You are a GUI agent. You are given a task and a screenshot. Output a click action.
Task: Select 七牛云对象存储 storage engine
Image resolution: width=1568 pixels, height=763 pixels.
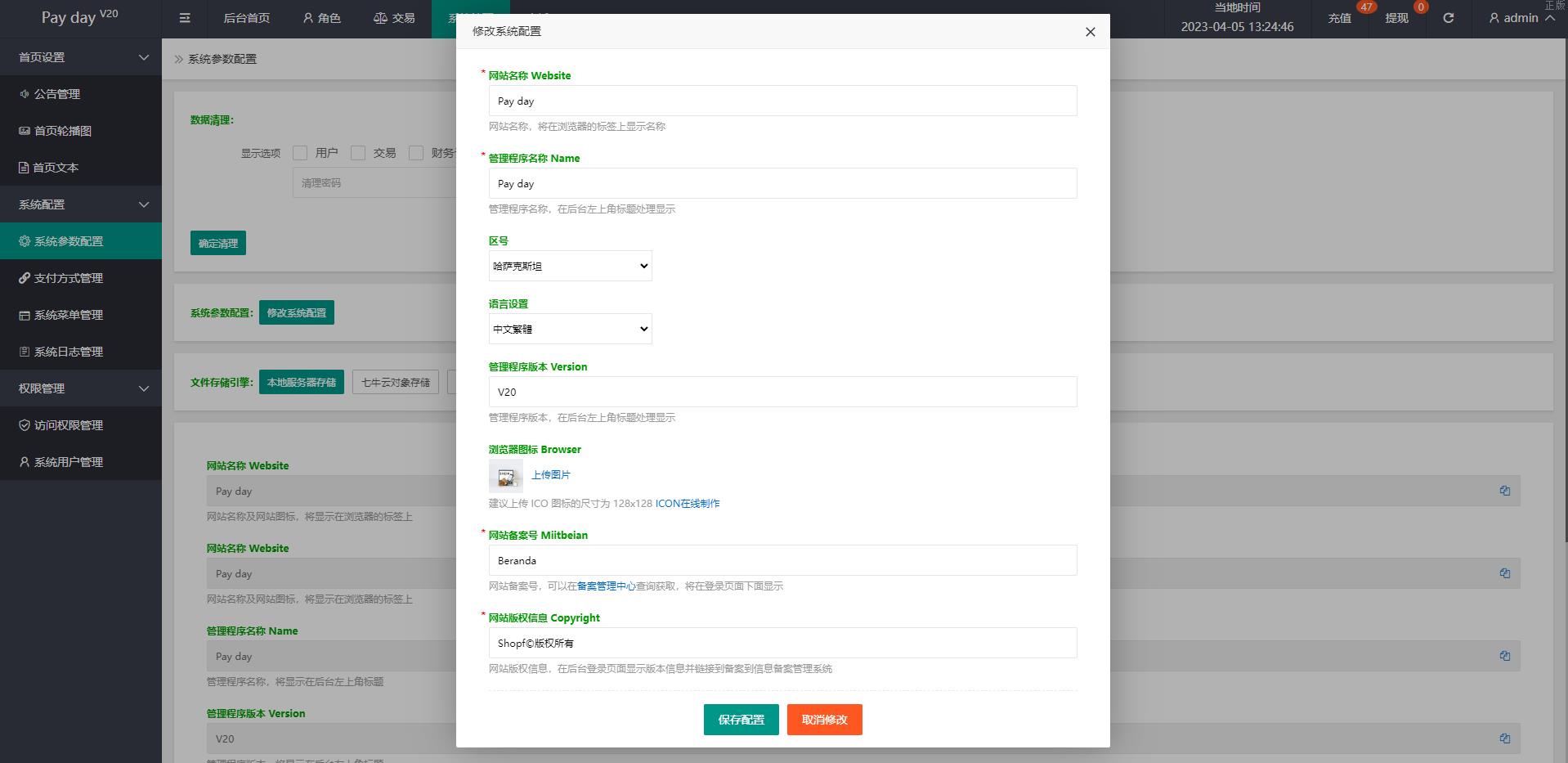point(396,382)
